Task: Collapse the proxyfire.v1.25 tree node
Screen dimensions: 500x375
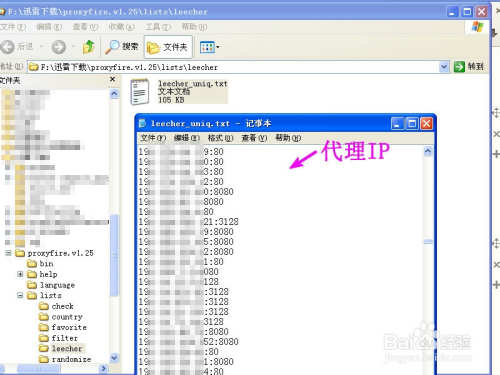Action: click(x=8, y=253)
